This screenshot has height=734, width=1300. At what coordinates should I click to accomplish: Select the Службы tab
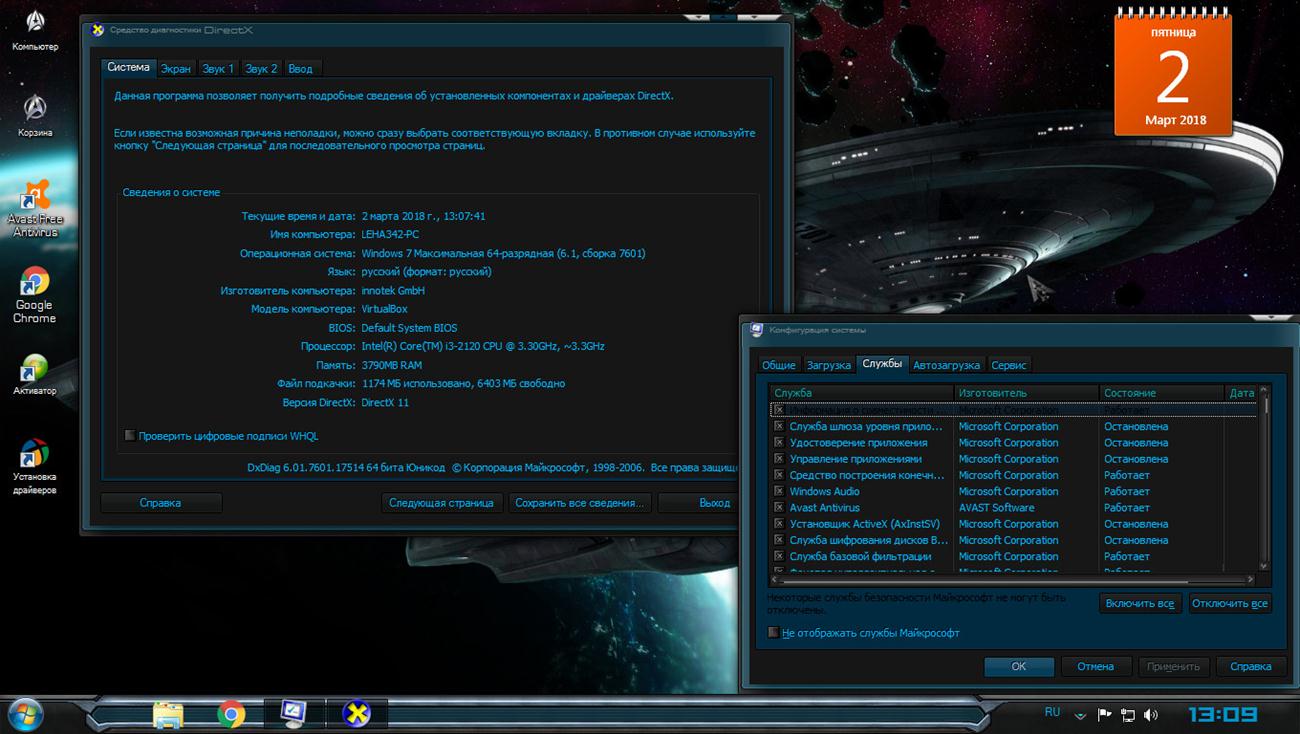pos(882,364)
